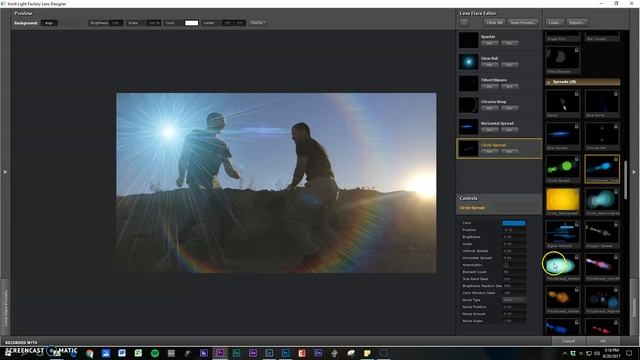The height and width of the screenshot is (360, 640).
Task: Click the Noise Amount value field
Action: 514,314
